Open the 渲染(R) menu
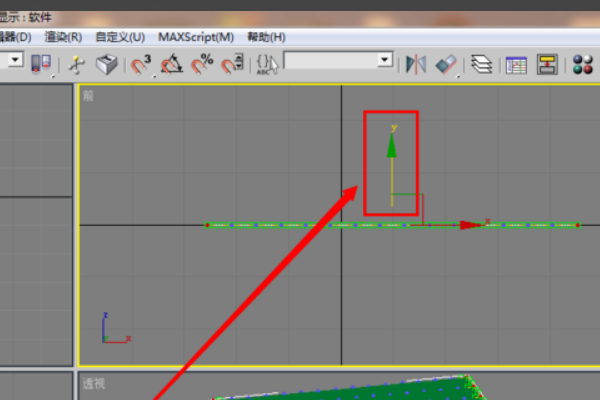The height and width of the screenshot is (400, 600). (x=63, y=37)
